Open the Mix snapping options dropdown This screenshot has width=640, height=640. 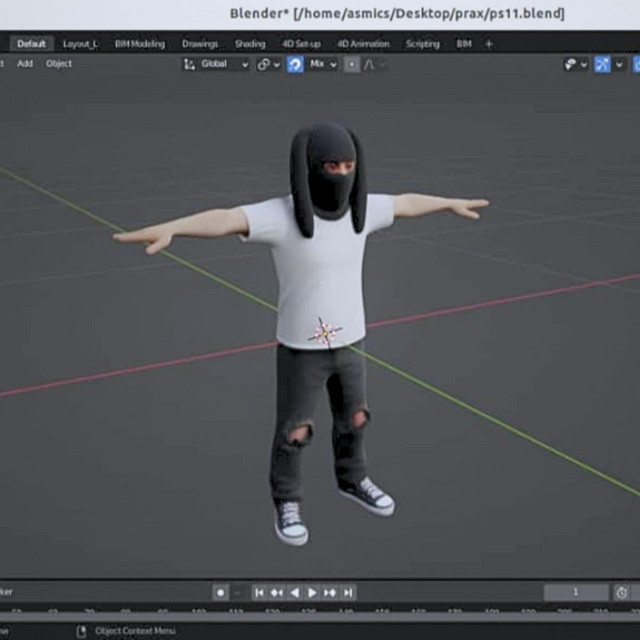click(323, 64)
